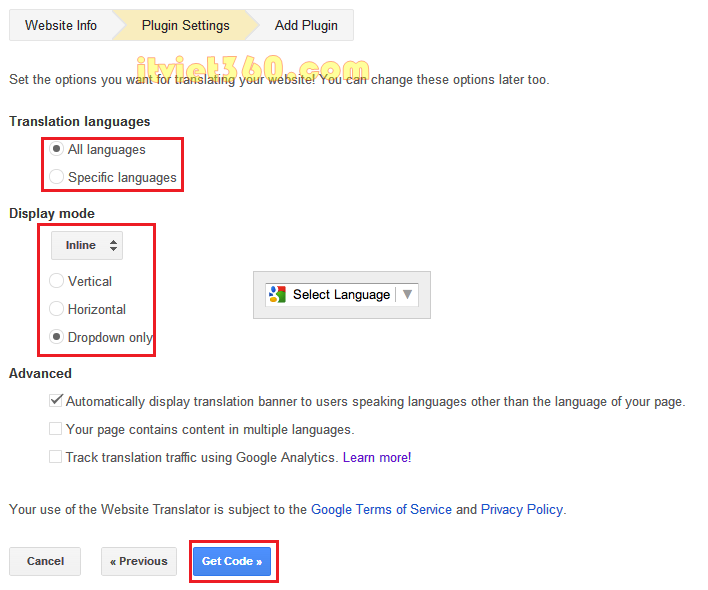Click the Cancel button
This screenshot has height=590, width=708.
pos(45,561)
